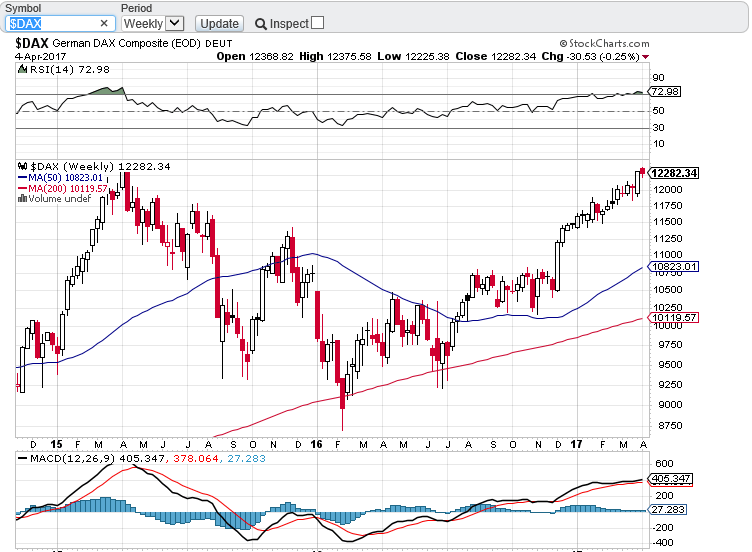This screenshot has width=752, height=552.
Task: Click the RSI(14) indicator icon
Action: tap(22, 70)
